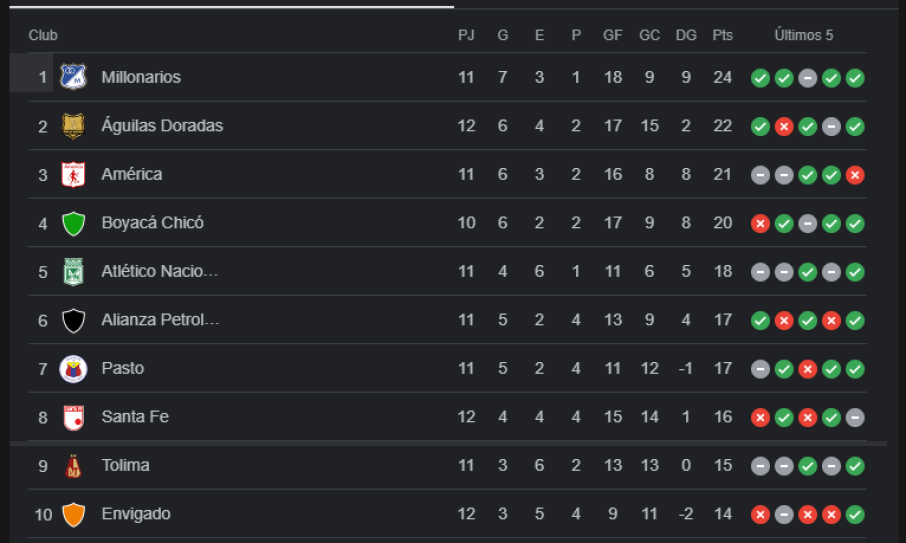Viewport: 906px width, 543px height.
Task: Click the Tolima crest icon
Action: (73, 466)
